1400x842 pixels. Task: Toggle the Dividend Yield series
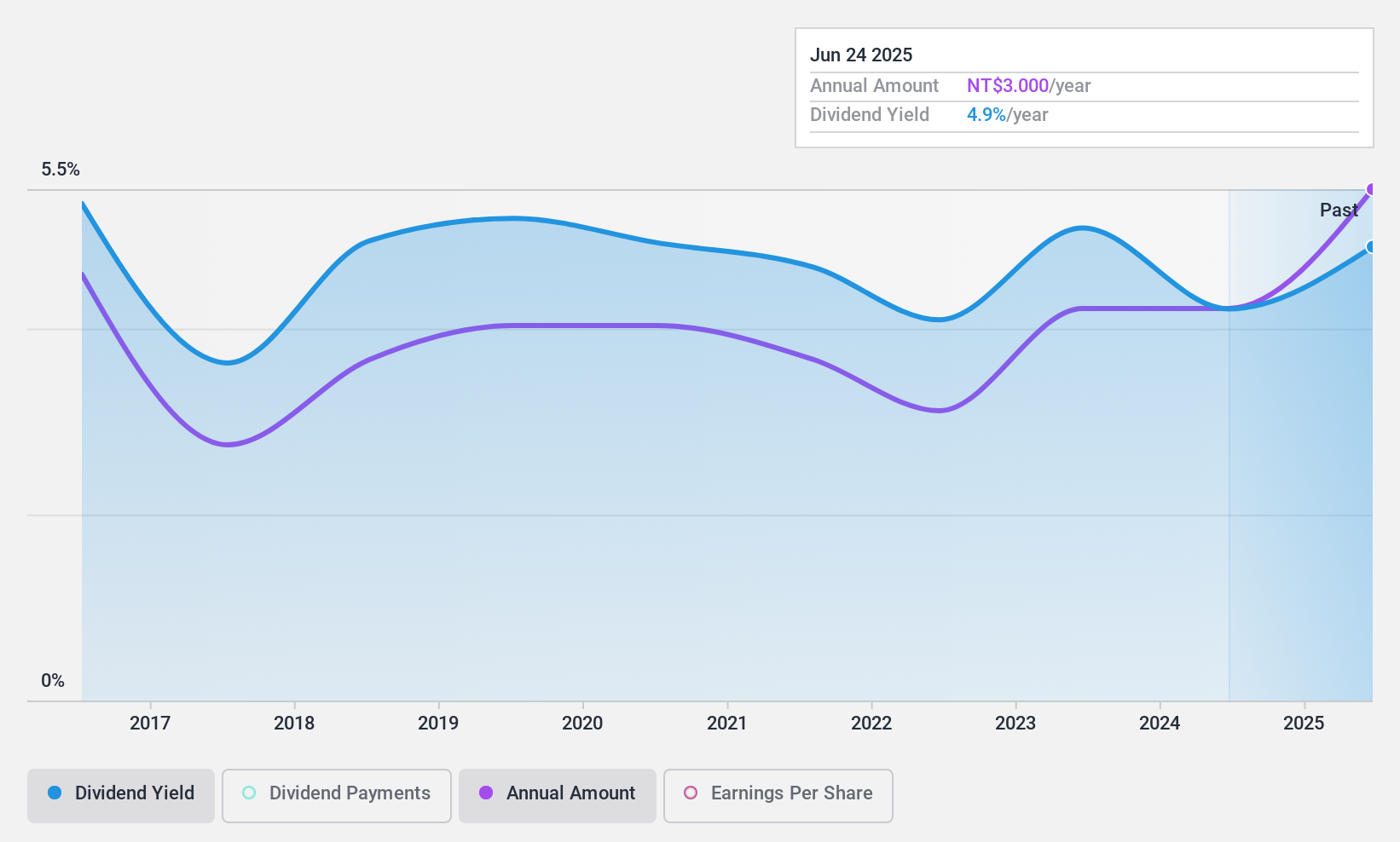tap(121, 796)
